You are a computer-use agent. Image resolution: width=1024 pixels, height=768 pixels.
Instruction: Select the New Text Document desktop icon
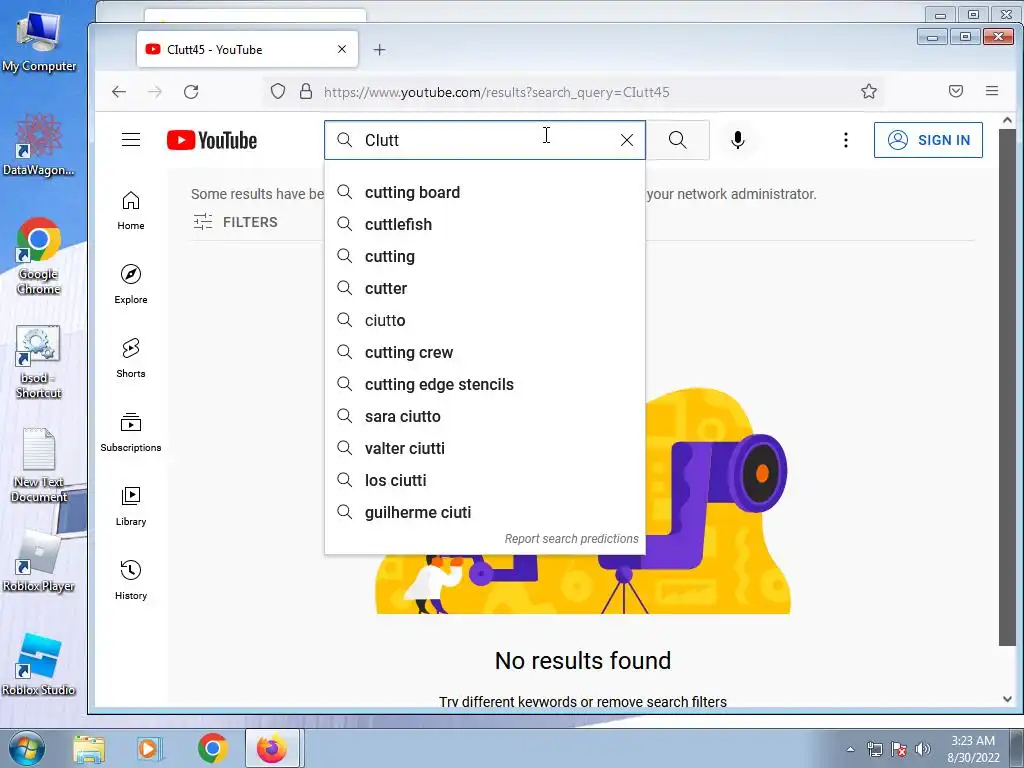(x=39, y=465)
